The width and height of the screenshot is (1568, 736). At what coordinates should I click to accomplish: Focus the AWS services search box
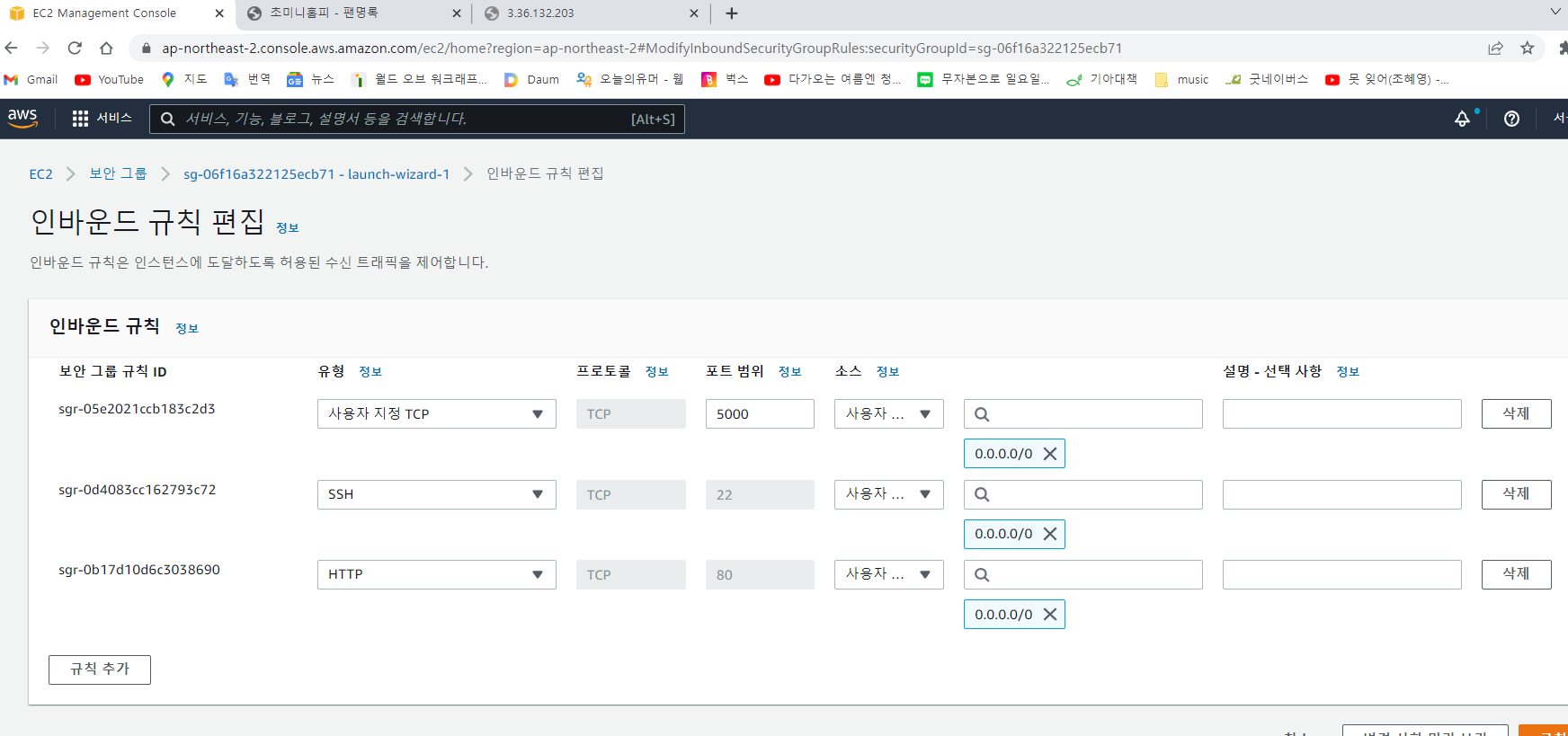click(417, 119)
